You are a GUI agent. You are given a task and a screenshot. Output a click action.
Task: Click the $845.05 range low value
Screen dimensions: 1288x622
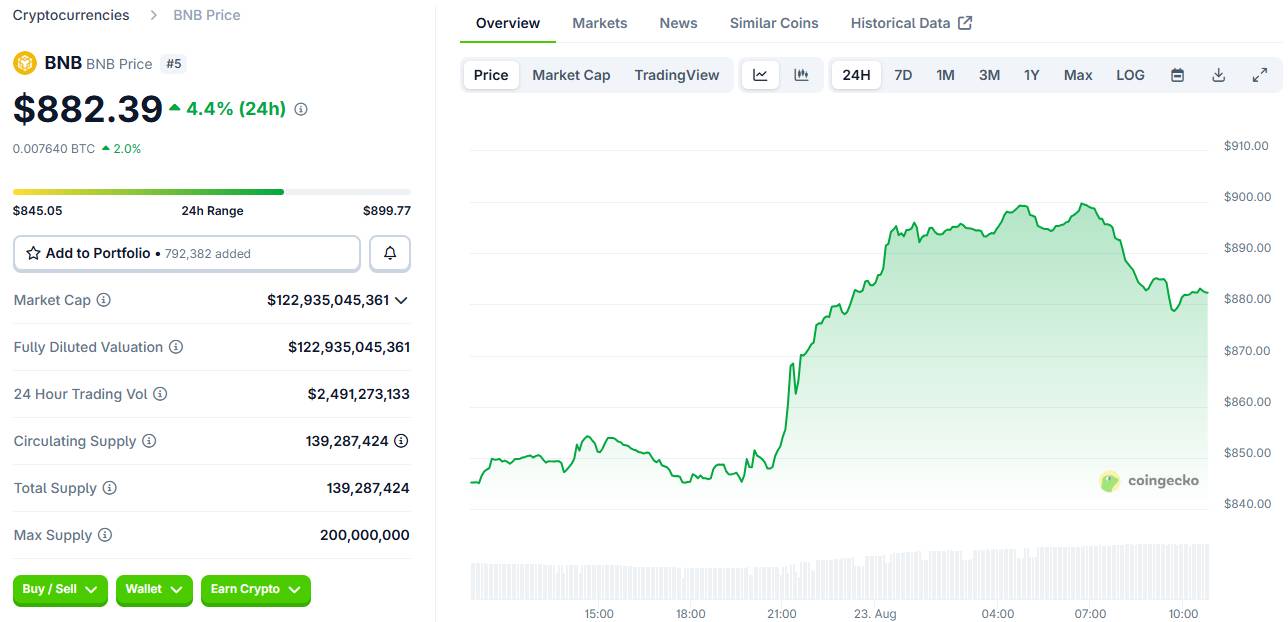pyautogui.click(x=38, y=211)
